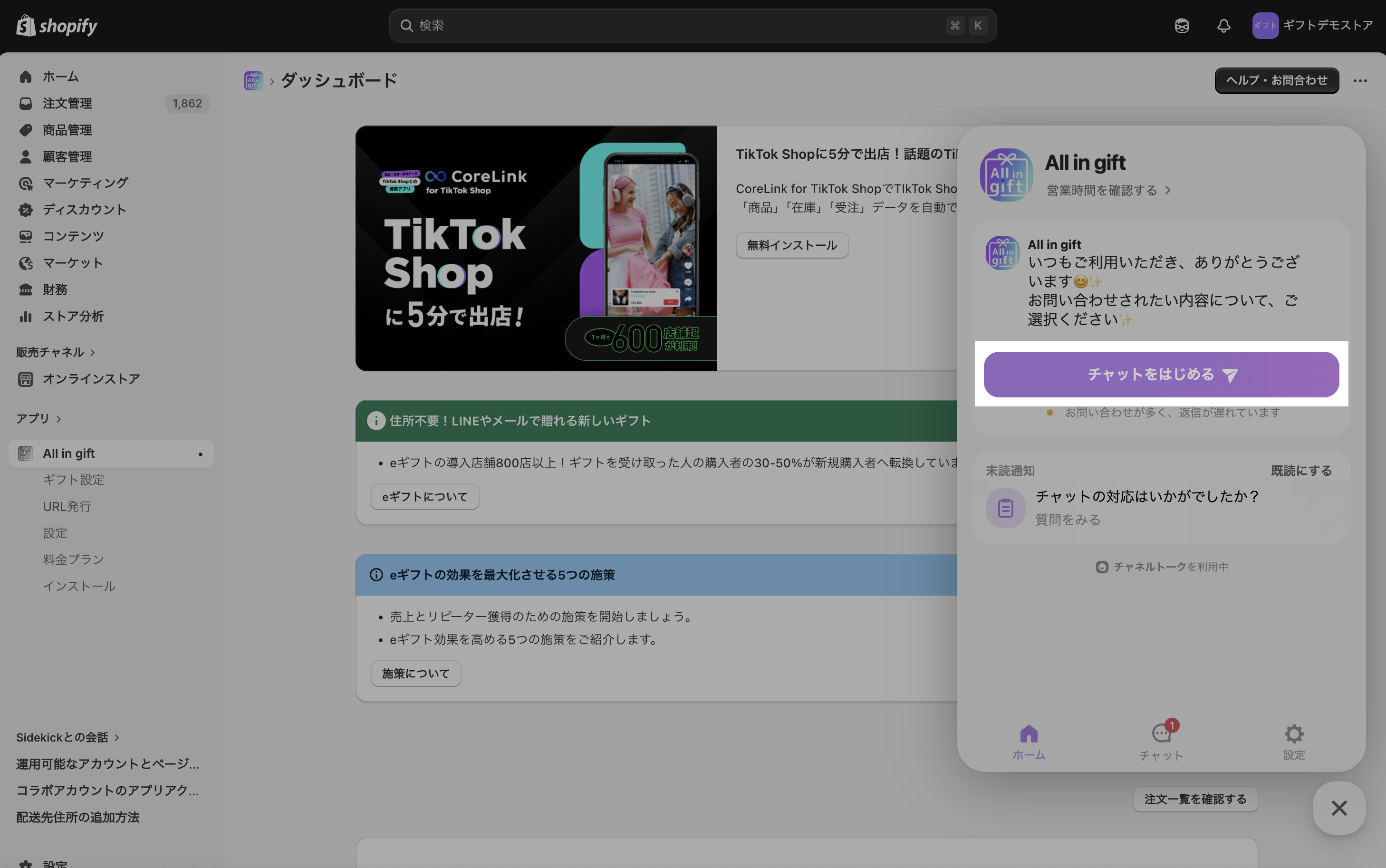Viewport: 1386px width, 868px height.
Task: Click the 検索 search field
Action: pyautogui.click(x=692, y=25)
